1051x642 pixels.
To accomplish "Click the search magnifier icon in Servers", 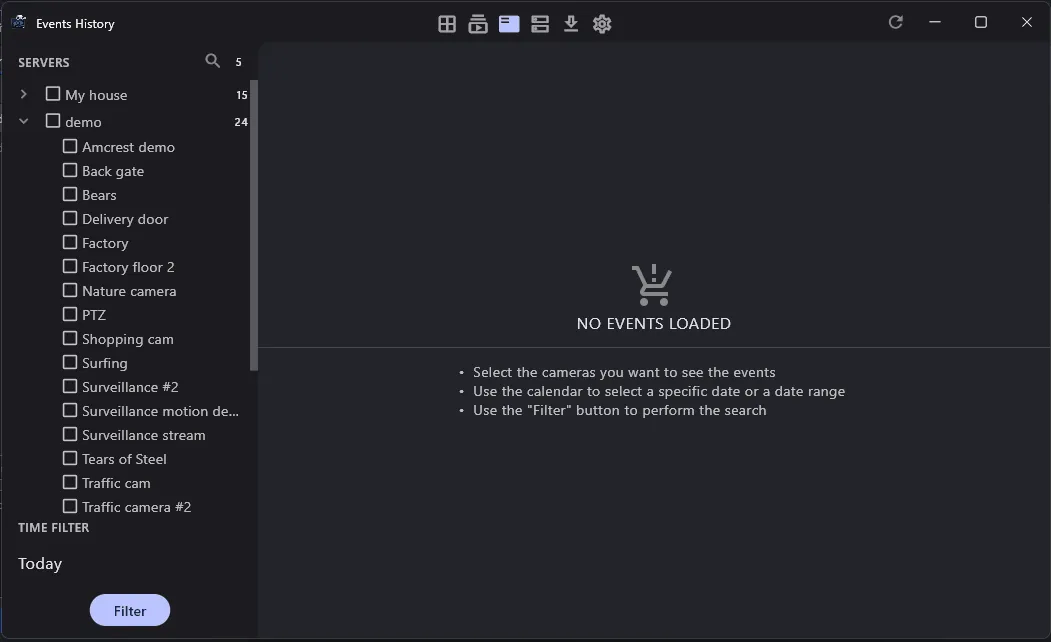I will (x=212, y=61).
